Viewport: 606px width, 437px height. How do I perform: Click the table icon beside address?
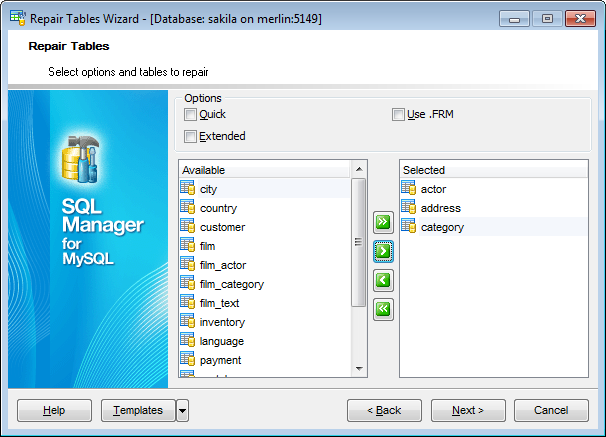coord(409,207)
